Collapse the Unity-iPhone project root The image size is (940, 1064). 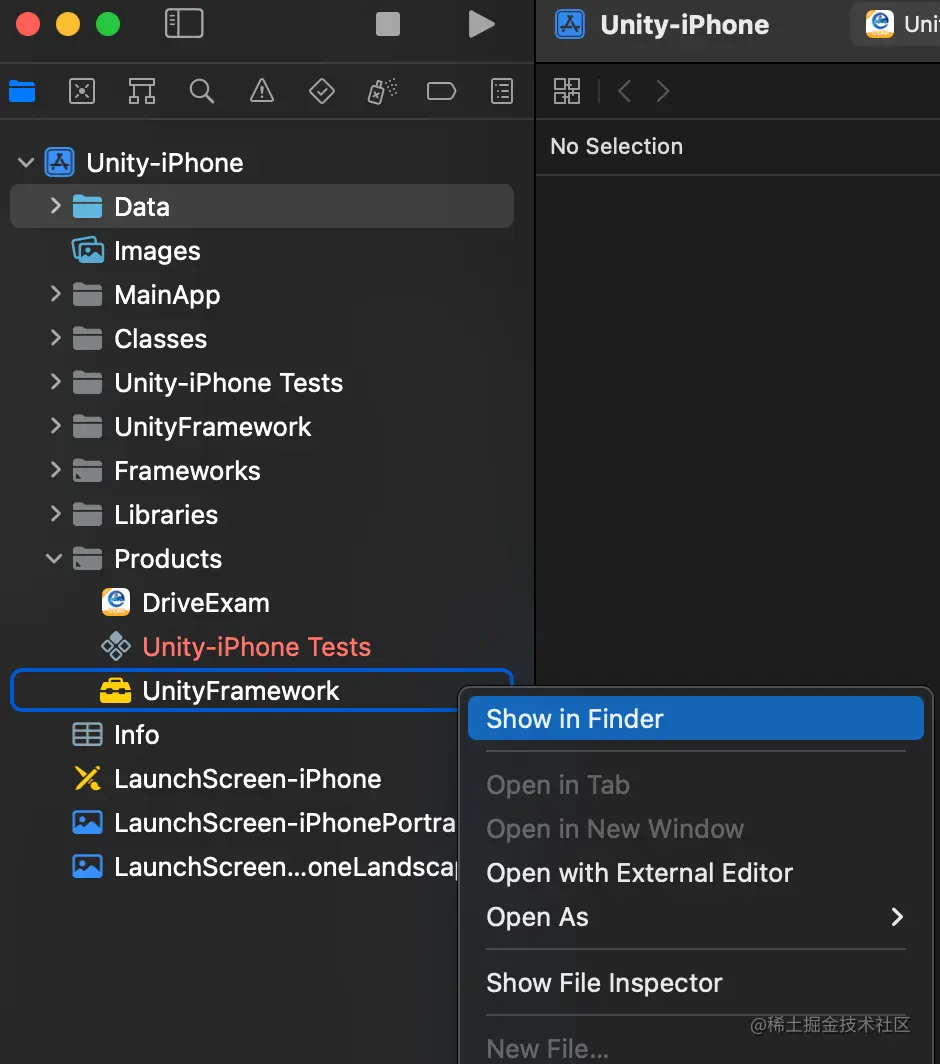coord(26,163)
